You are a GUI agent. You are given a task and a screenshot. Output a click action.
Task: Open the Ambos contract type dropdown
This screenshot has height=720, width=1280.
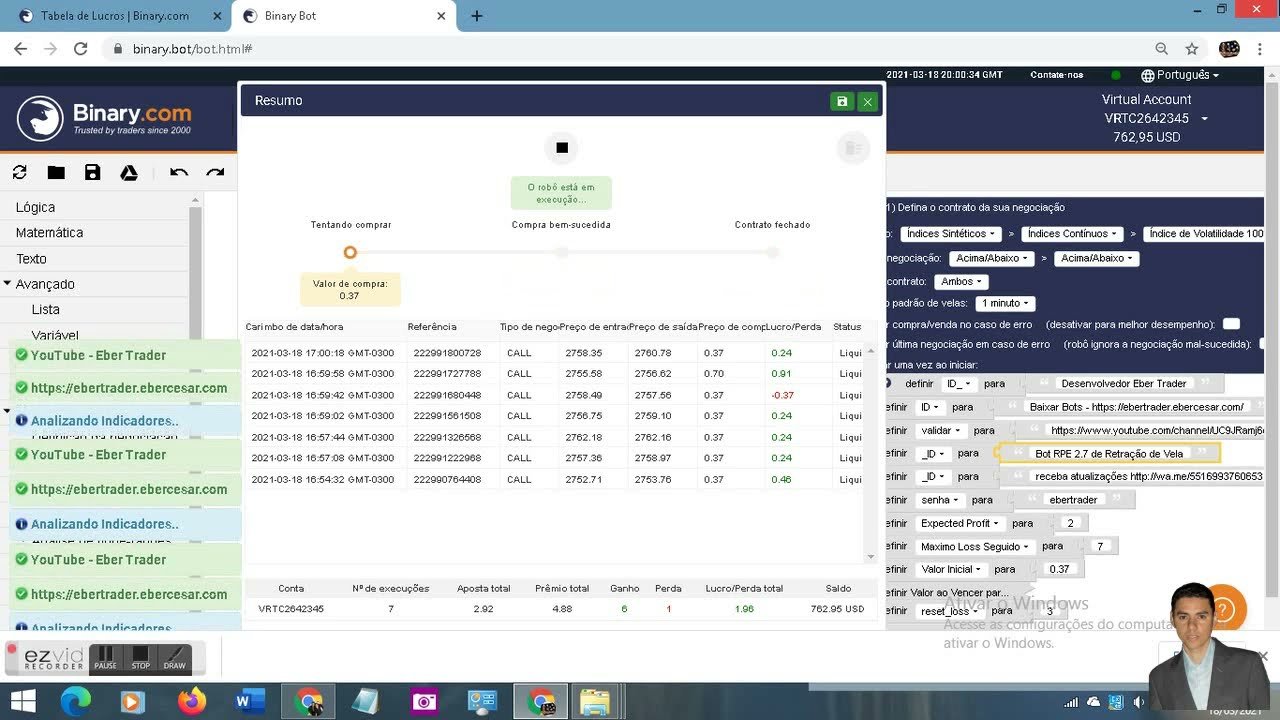pyautogui.click(x=962, y=282)
